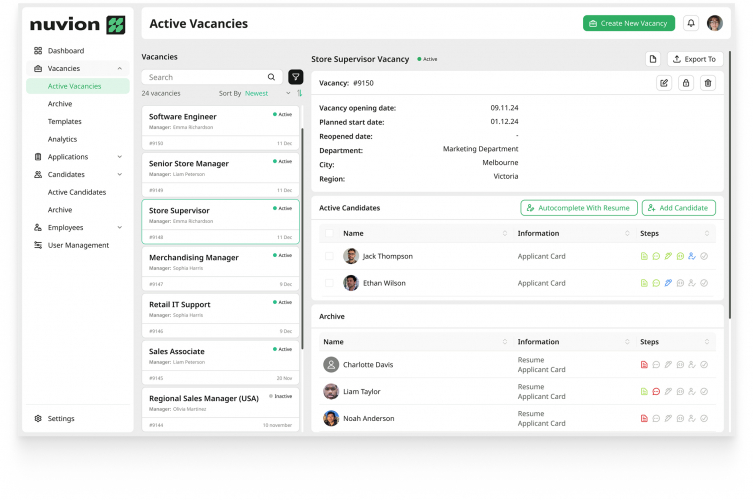Sort active candidates by Information column arrows

click(x=627, y=233)
